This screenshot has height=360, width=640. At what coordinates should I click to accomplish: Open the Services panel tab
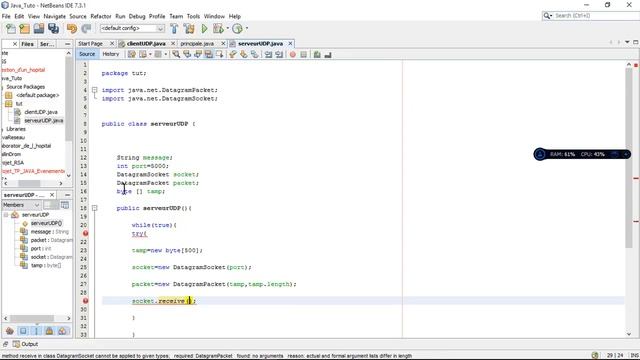[47, 44]
